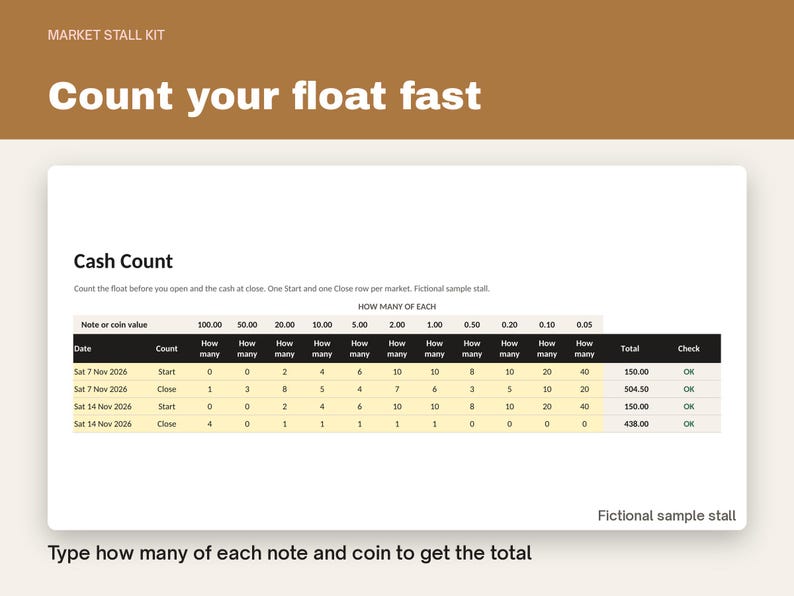The image size is (794, 596).
Task: Select date in Sat 14 Nov 2026 Start row
Action: [103, 406]
